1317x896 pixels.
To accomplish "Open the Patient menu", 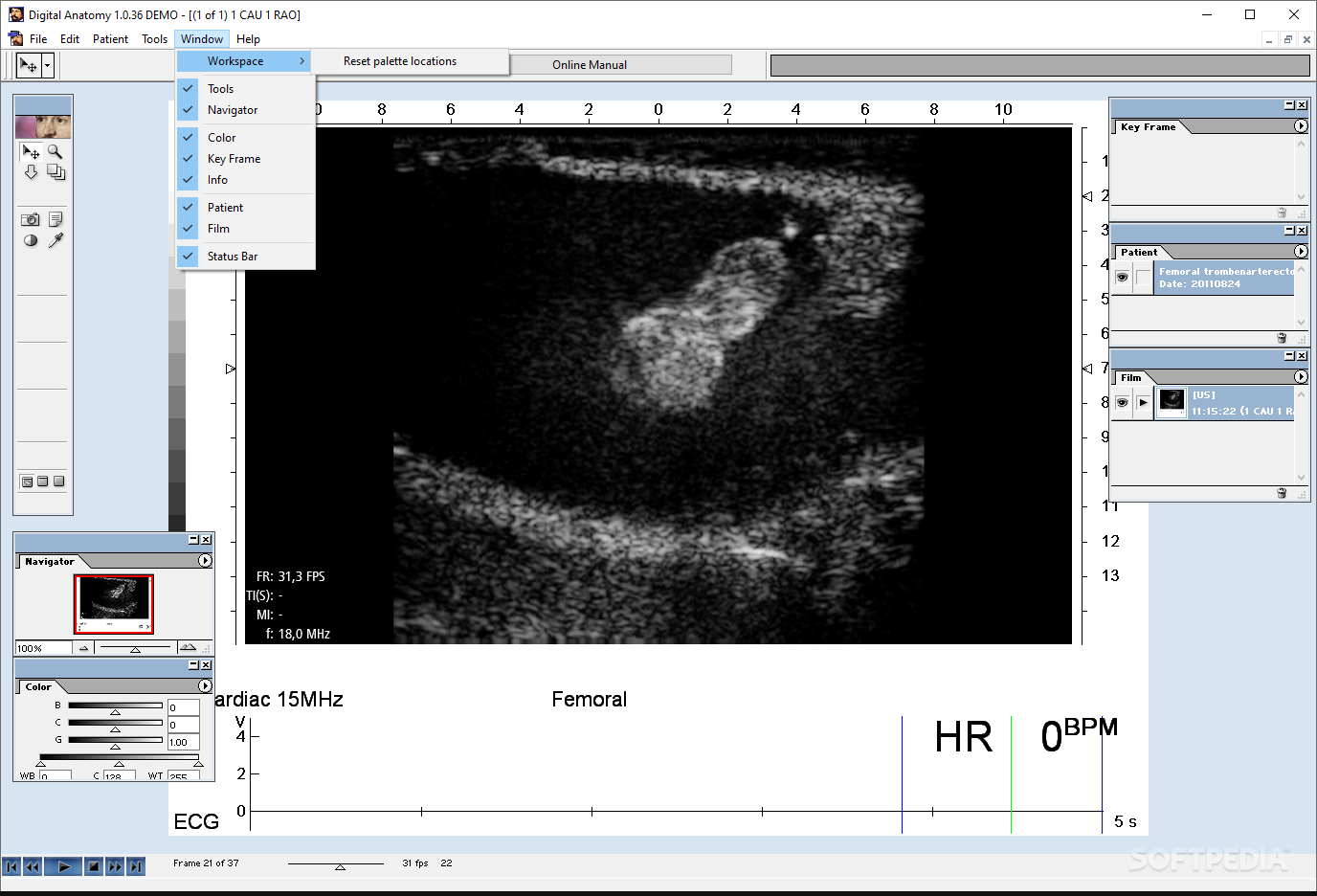I will pos(110,39).
